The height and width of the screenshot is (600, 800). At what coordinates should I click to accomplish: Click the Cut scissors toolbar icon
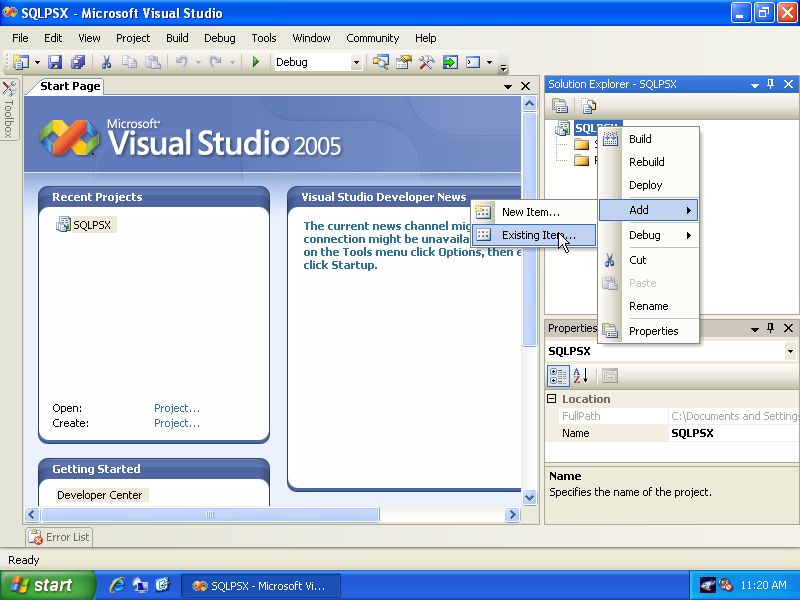[x=106, y=62]
